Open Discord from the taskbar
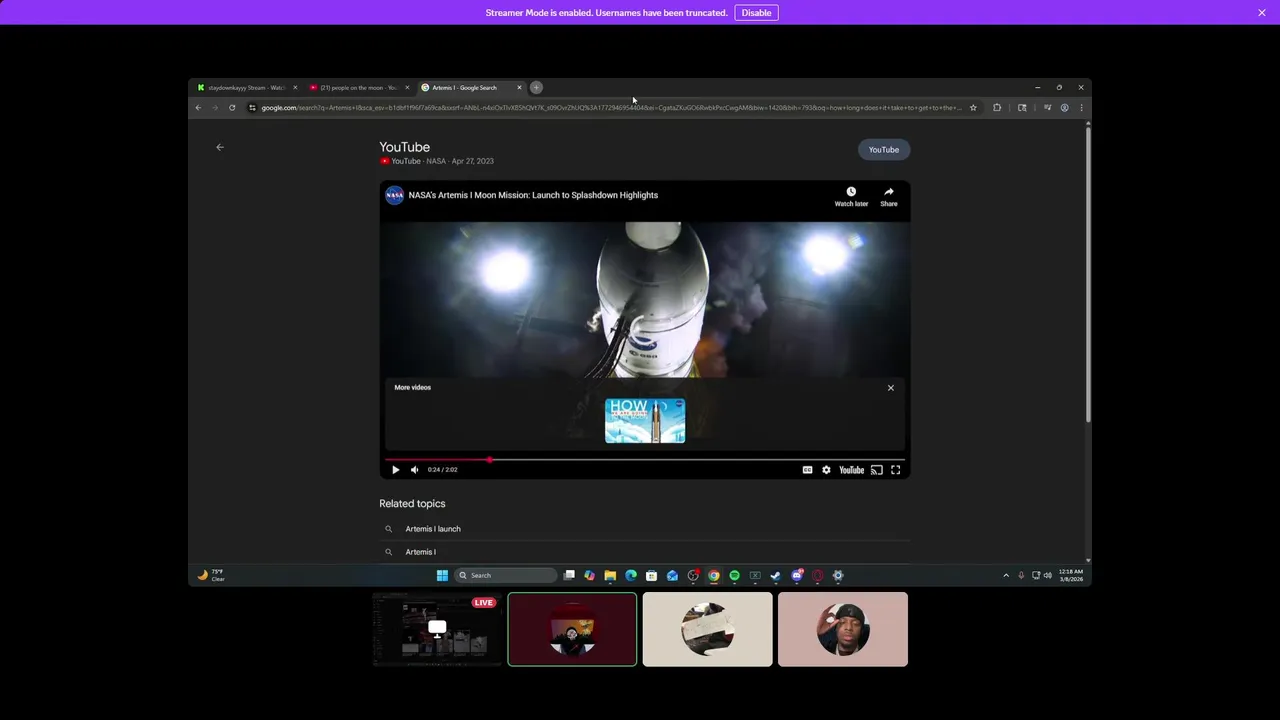Screen dimensions: 1280x720 (x=797, y=575)
